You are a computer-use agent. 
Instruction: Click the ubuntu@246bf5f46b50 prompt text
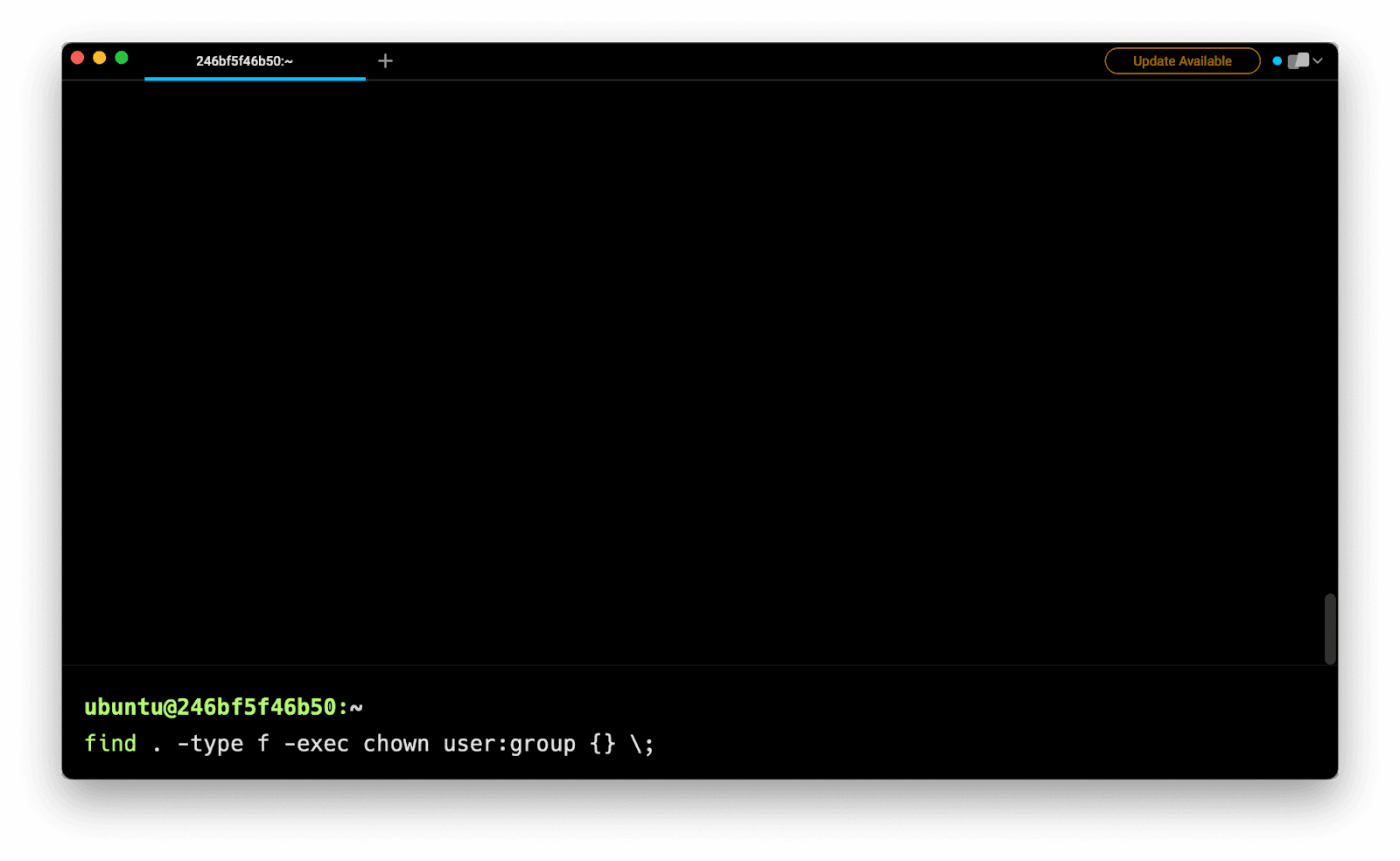pyautogui.click(x=210, y=707)
